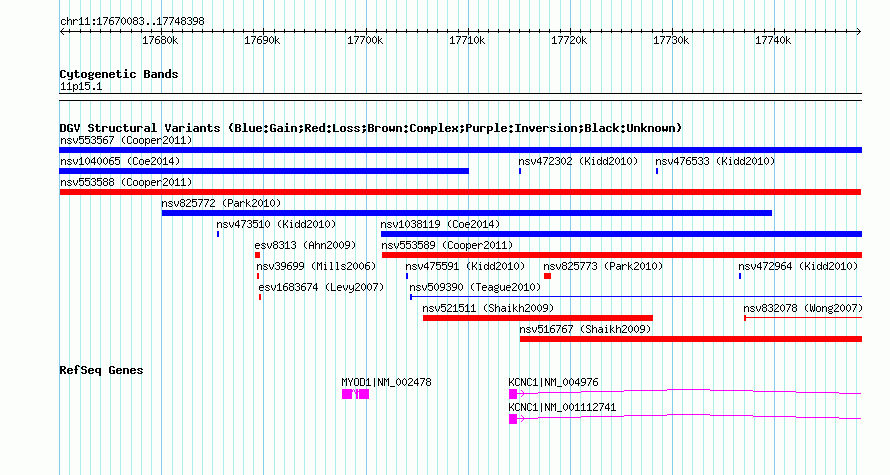Select the nsv553589 (Cooper2011) red bar
Image resolution: width=890 pixels, height=475 pixels.
click(622, 255)
